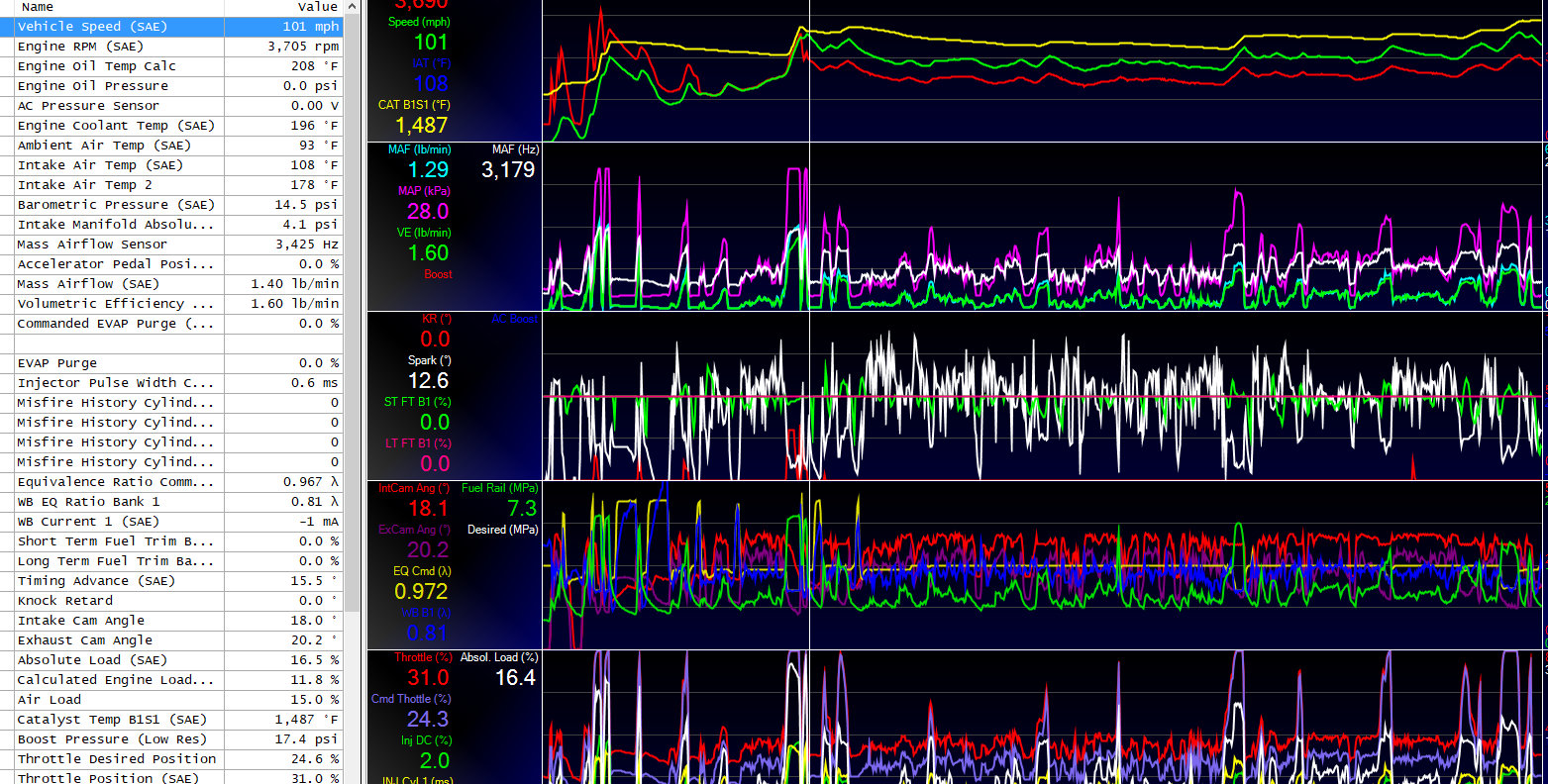The width and height of the screenshot is (1548, 784).
Task: Click the CAT B1S1 (°F) legend label
Action: coord(414,105)
